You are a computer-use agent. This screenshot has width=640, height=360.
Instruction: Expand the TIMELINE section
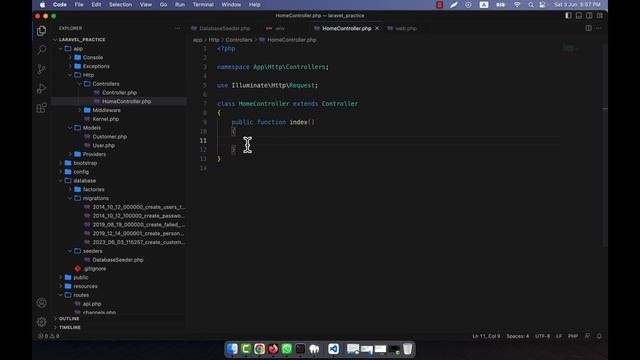[x=69, y=327]
